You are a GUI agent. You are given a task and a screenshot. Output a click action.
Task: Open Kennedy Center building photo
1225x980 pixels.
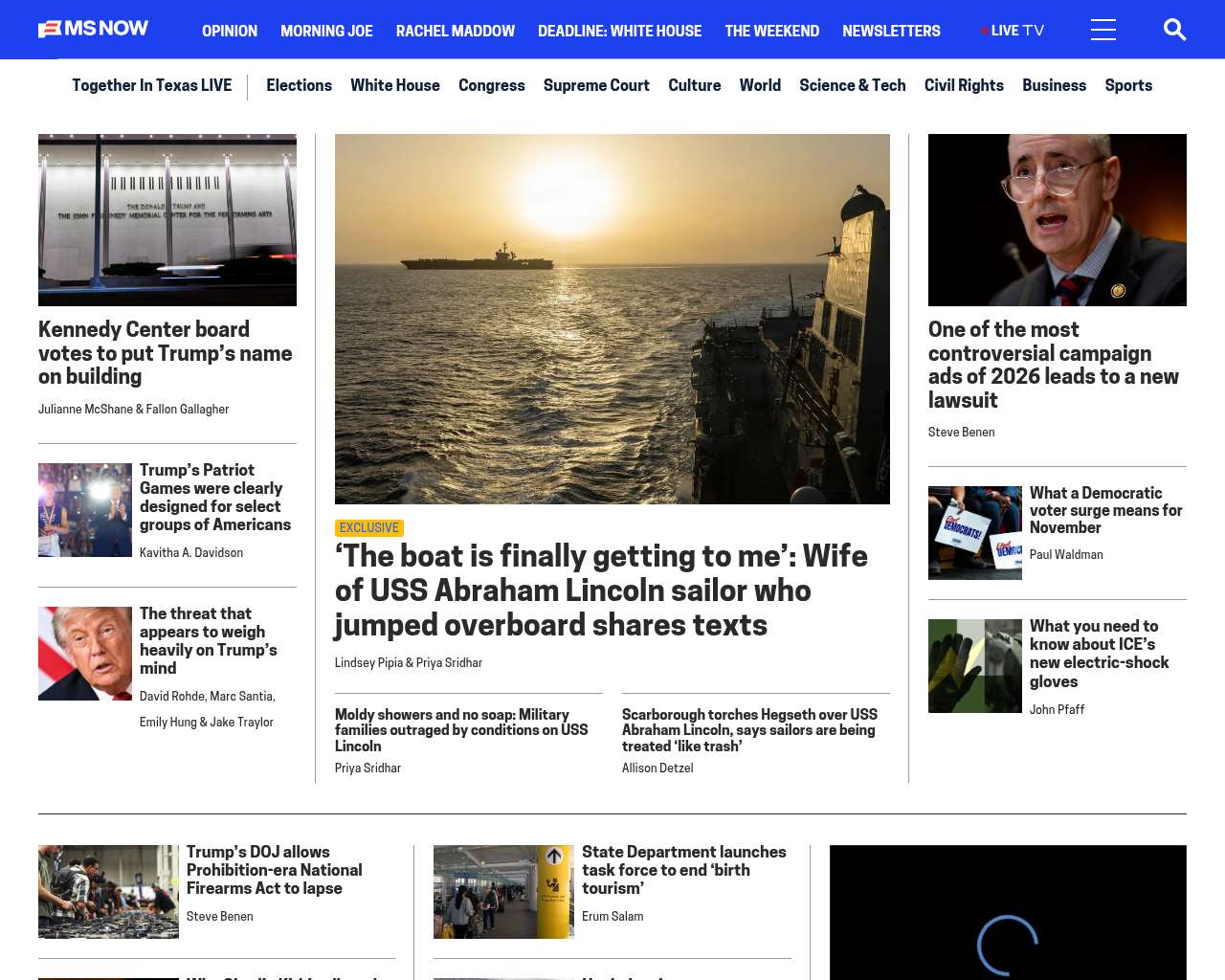[167, 220]
